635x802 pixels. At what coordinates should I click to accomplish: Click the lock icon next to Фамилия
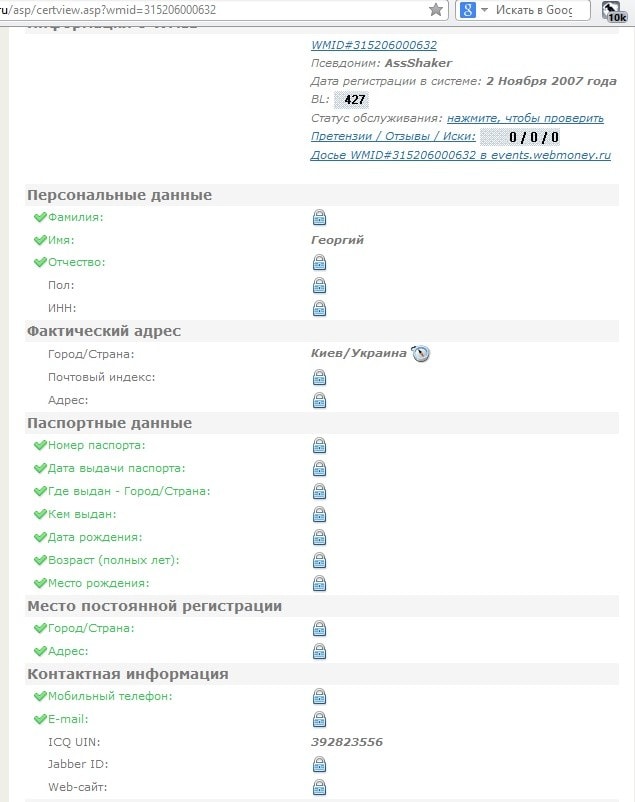(x=319, y=217)
